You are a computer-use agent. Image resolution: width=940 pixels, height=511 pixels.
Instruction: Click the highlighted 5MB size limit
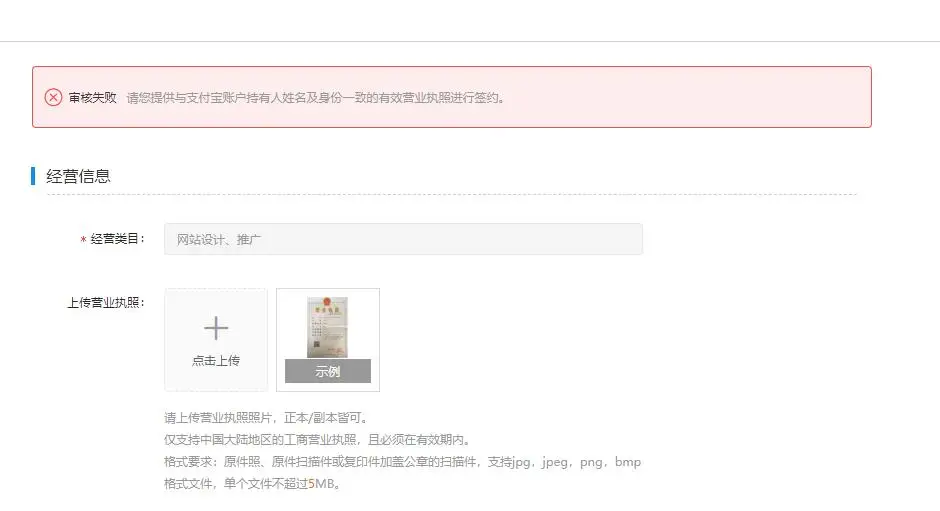coord(321,483)
